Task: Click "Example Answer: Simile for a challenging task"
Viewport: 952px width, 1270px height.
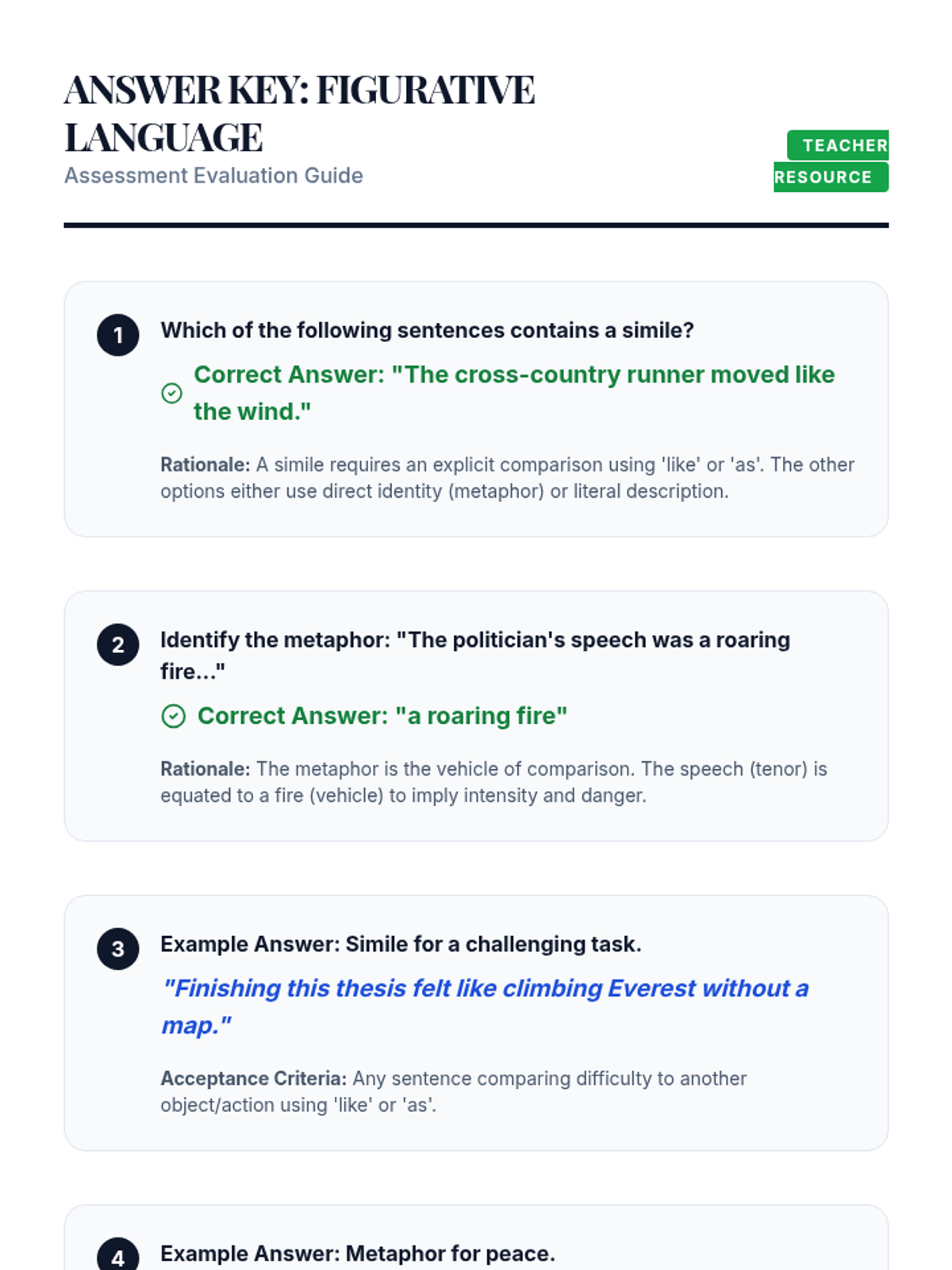Action: point(401,944)
